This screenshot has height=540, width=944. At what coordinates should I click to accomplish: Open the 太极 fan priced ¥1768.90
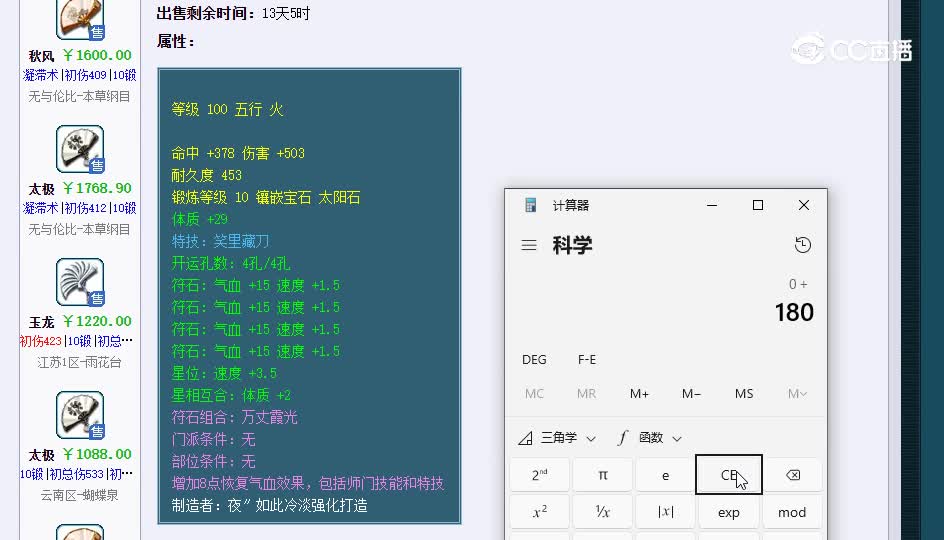pyautogui.click(x=80, y=149)
